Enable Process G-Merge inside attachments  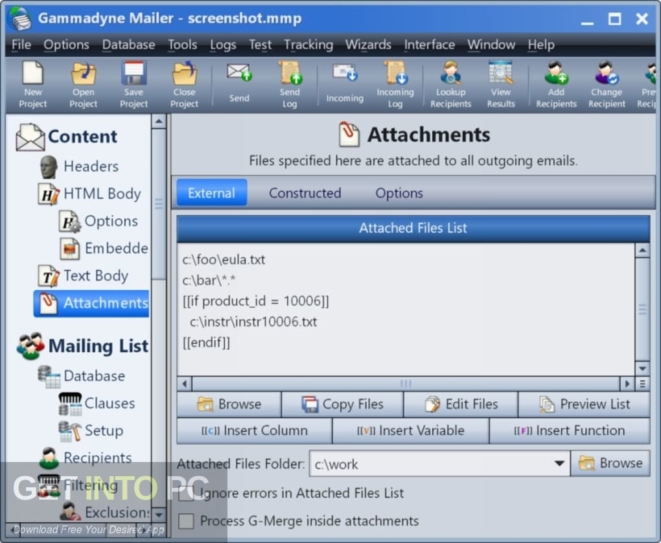(x=186, y=521)
